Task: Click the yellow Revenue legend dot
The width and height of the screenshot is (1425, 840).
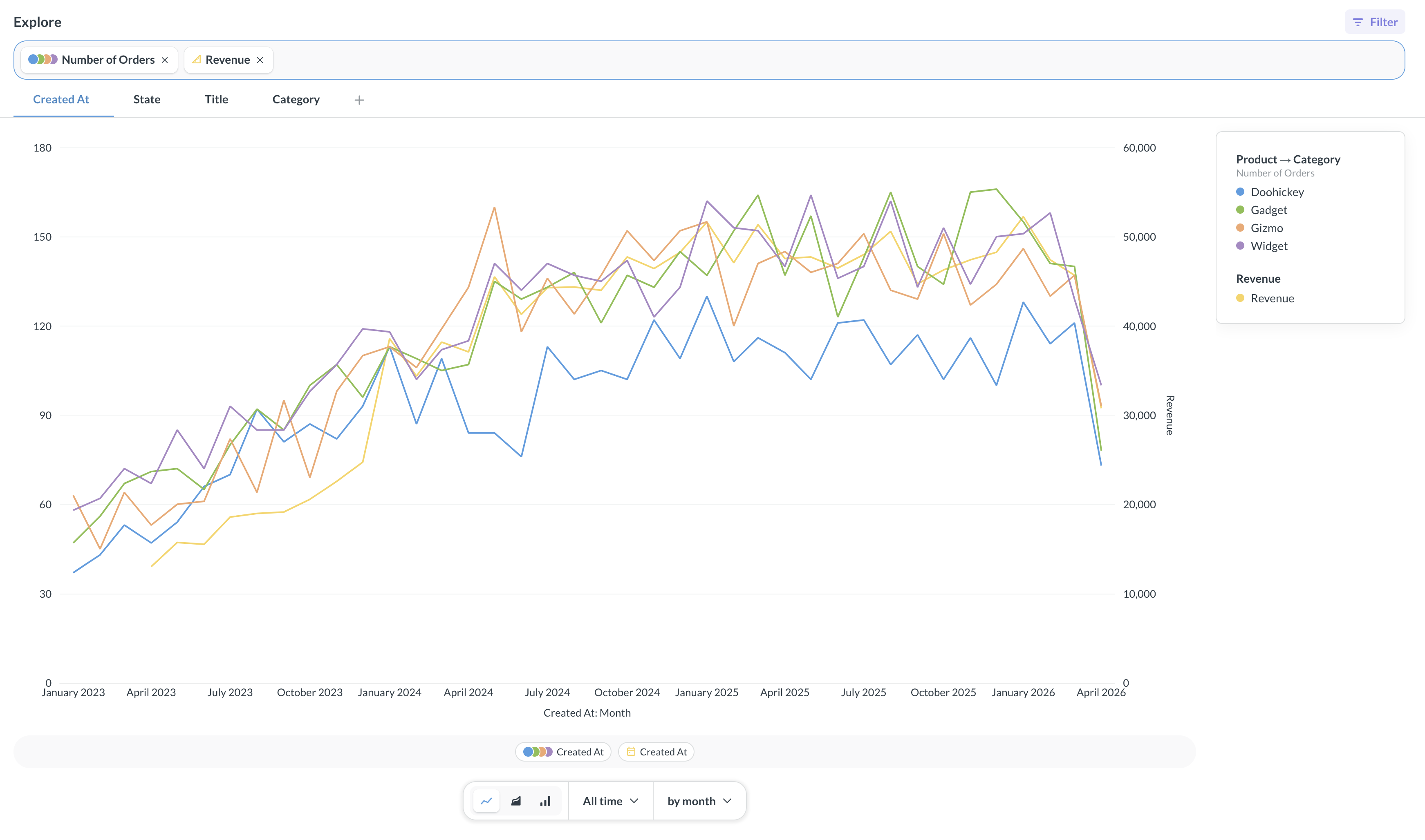Action: [1240, 298]
